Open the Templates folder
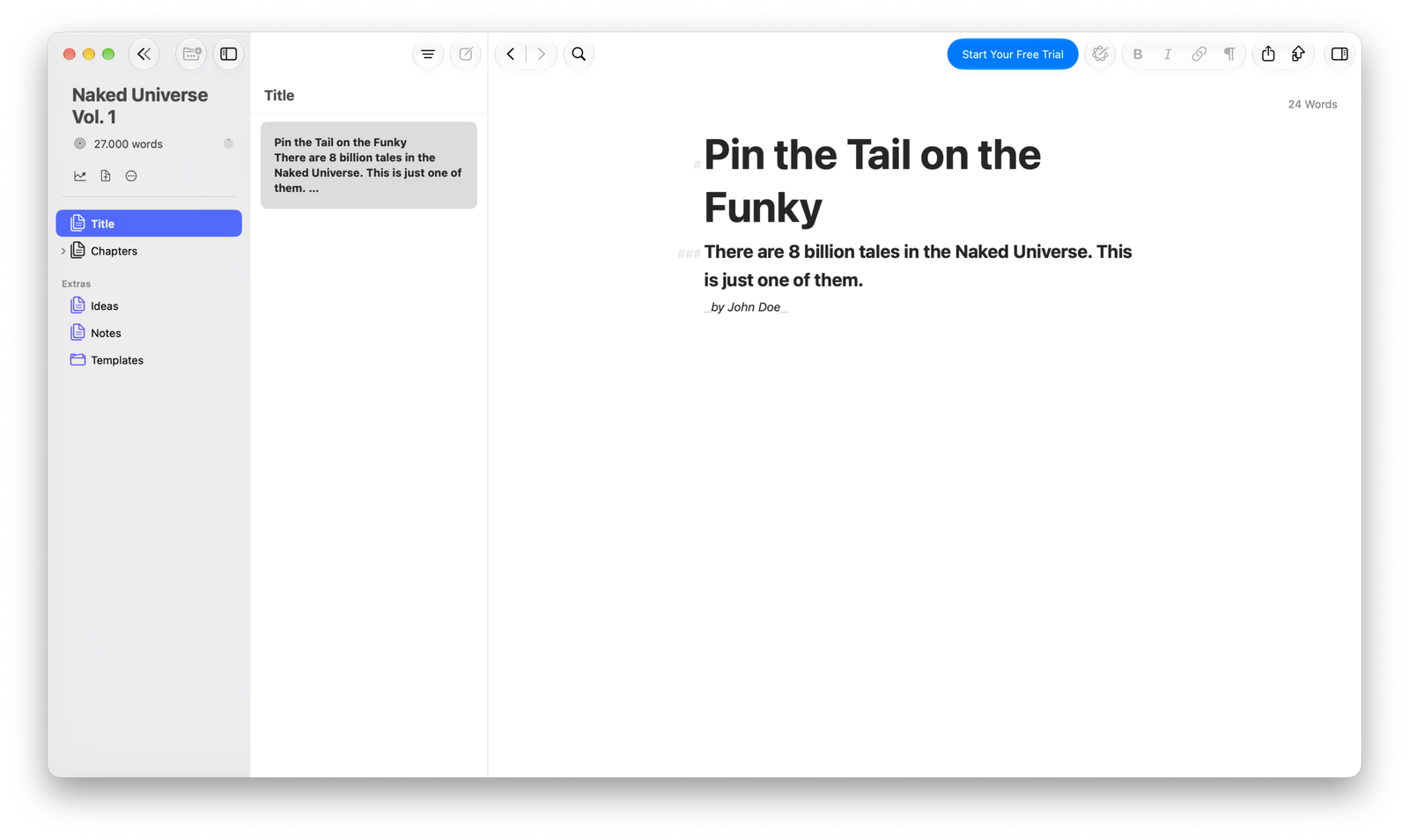Screen dimensions: 1409x840 149,360
